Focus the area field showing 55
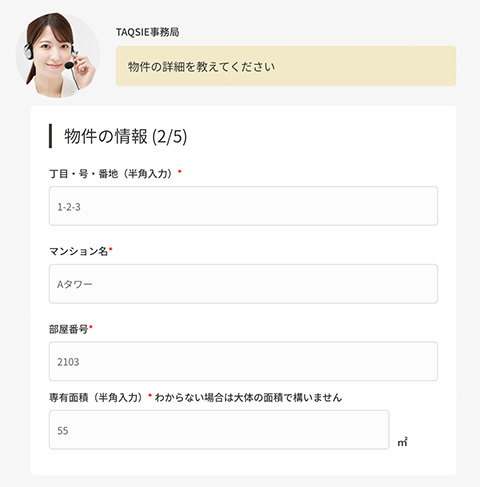Viewport: 480px width, 487px height. [x=219, y=430]
